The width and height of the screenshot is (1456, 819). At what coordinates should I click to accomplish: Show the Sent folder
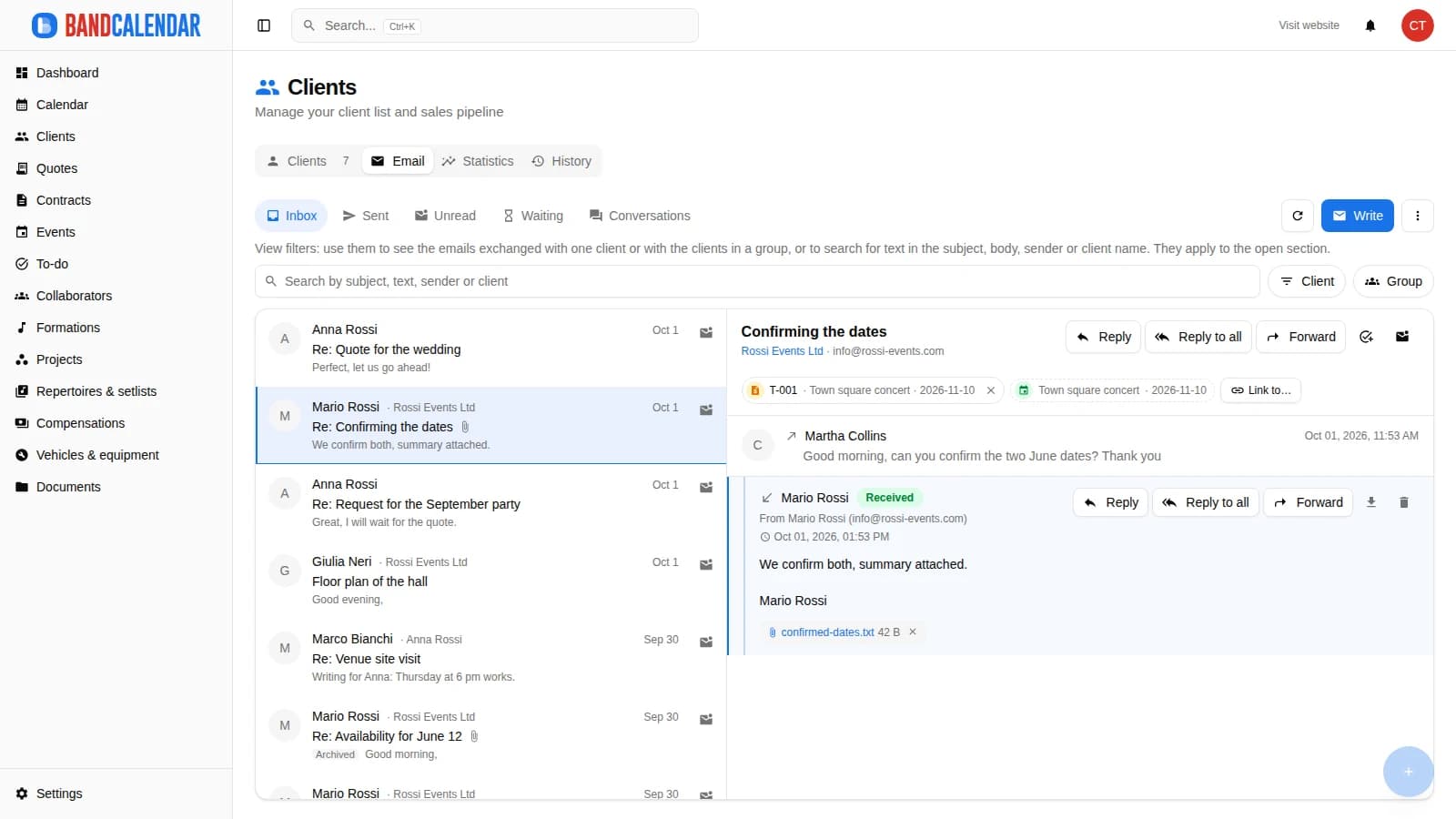click(365, 216)
